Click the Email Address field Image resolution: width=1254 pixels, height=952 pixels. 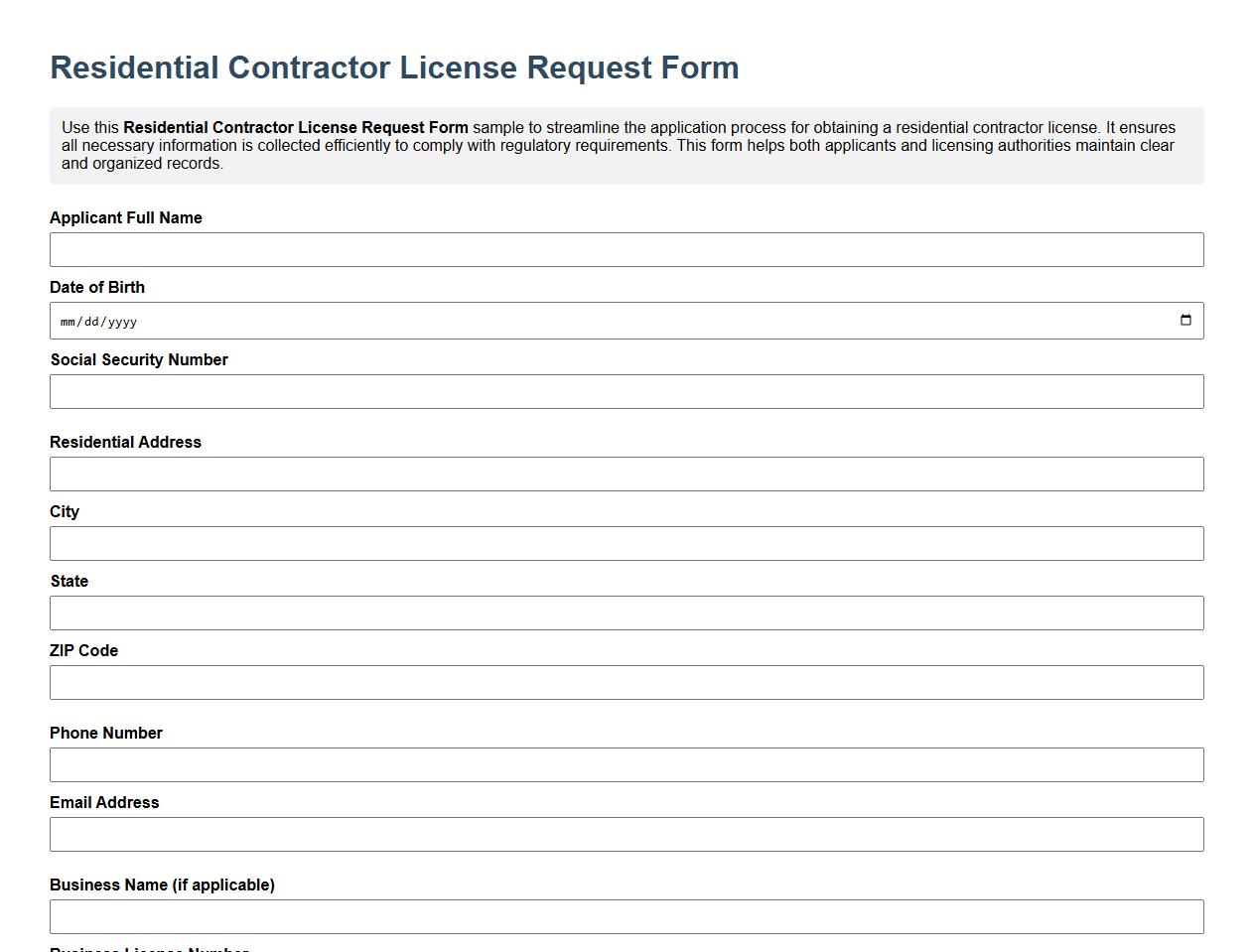[x=626, y=834]
